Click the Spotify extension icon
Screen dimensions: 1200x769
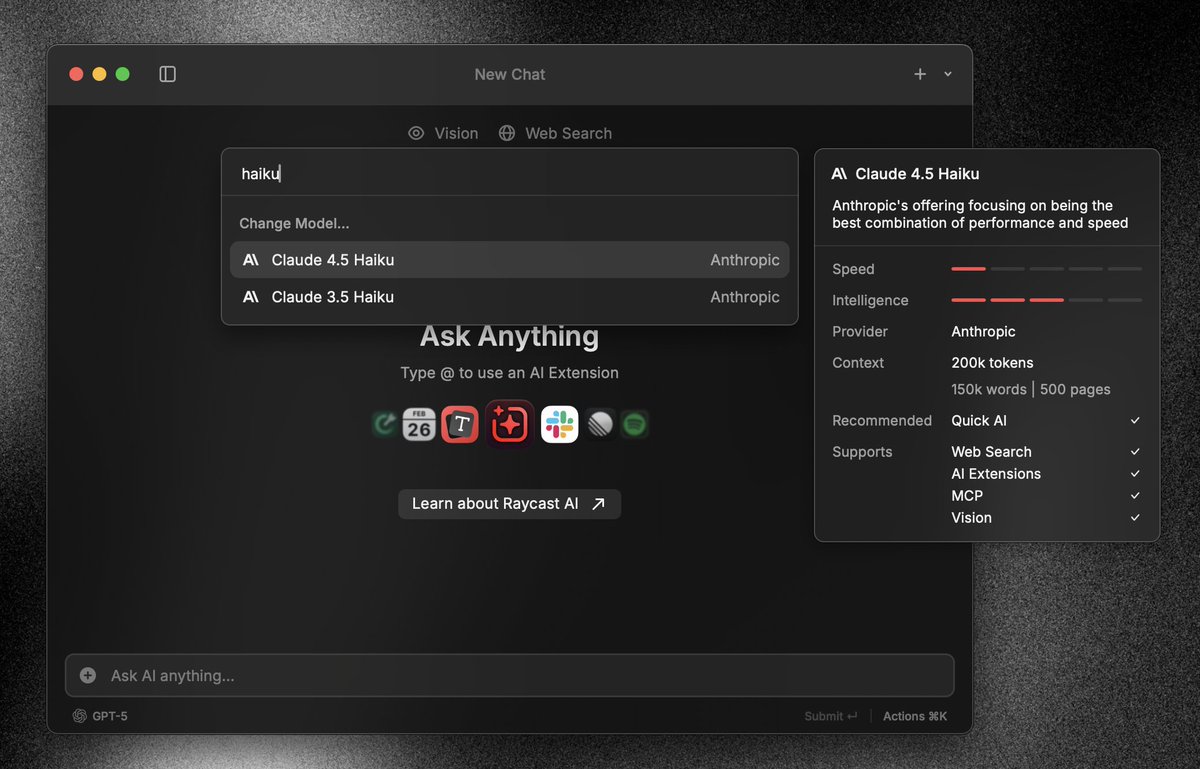tap(634, 425)
